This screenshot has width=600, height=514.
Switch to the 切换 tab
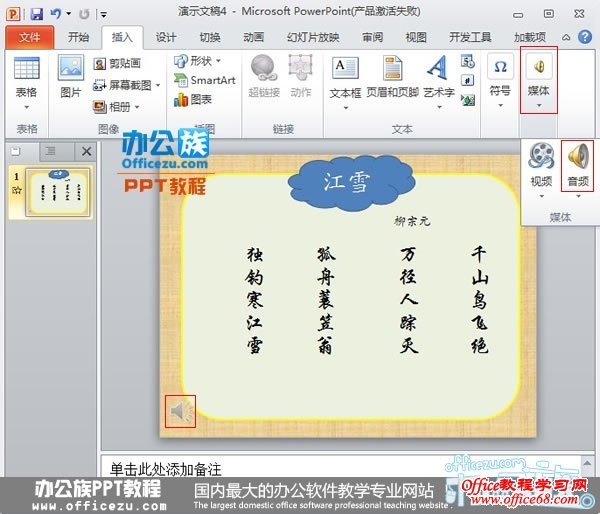pyautogui.click(x=210, y=37)
